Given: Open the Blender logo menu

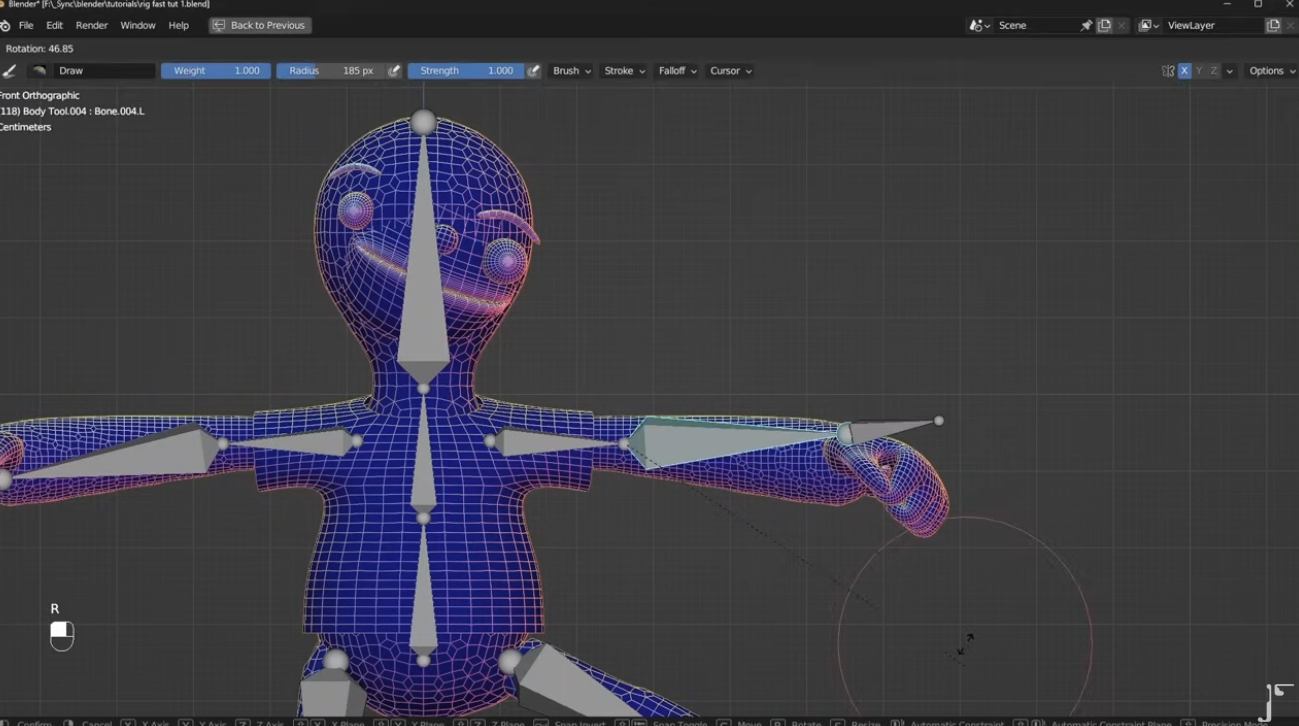Looking at the screenshot, I should pyautogui.click(x=5, y=25).
